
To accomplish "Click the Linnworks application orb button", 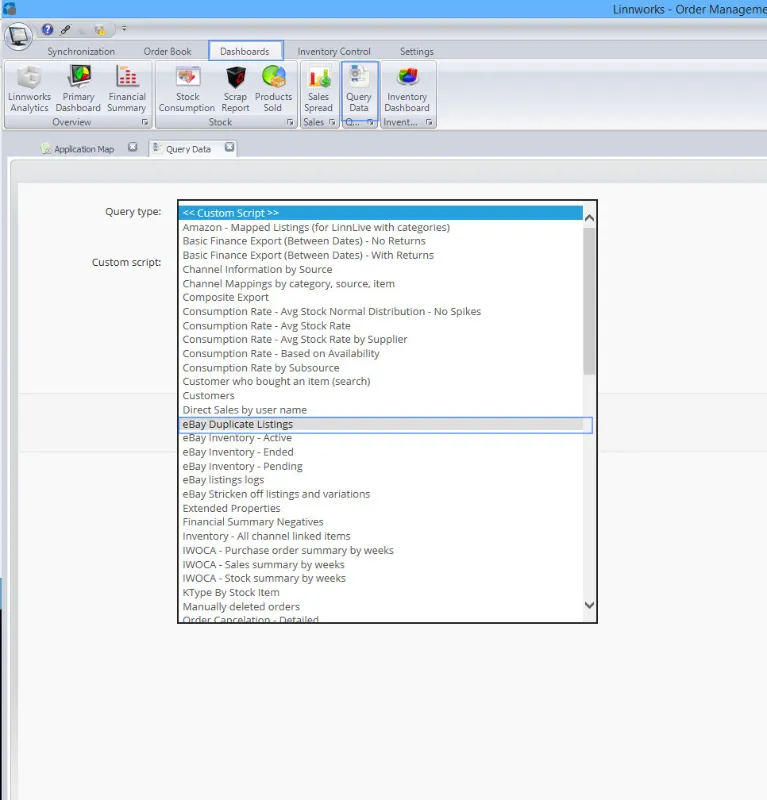I will [x=19, y=36].
